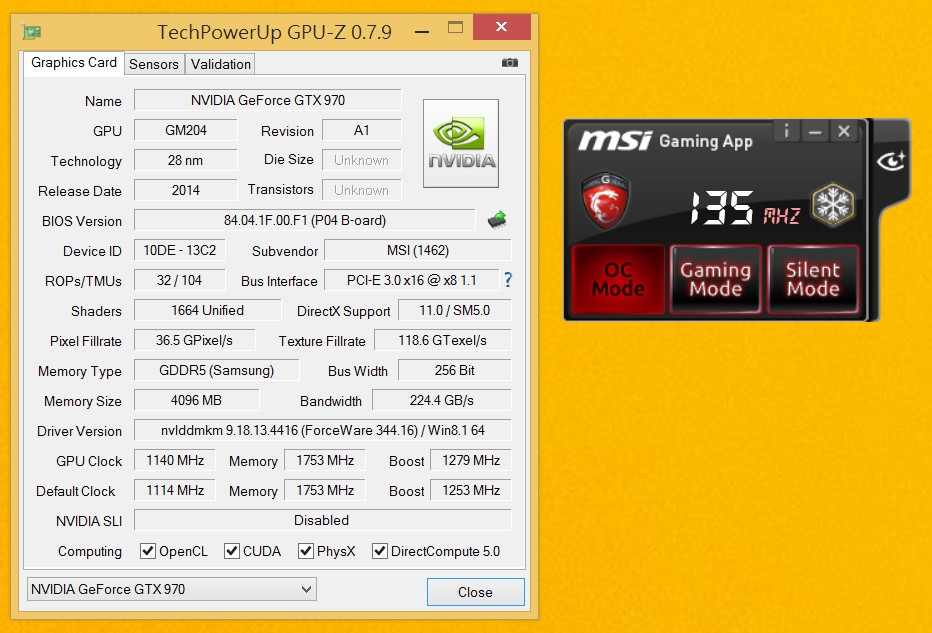This screenshot has width=932, height=633.
Task: Open the NVIDIA GeForce GTX 970 card dropdown
Action: (x=172, y=589)
